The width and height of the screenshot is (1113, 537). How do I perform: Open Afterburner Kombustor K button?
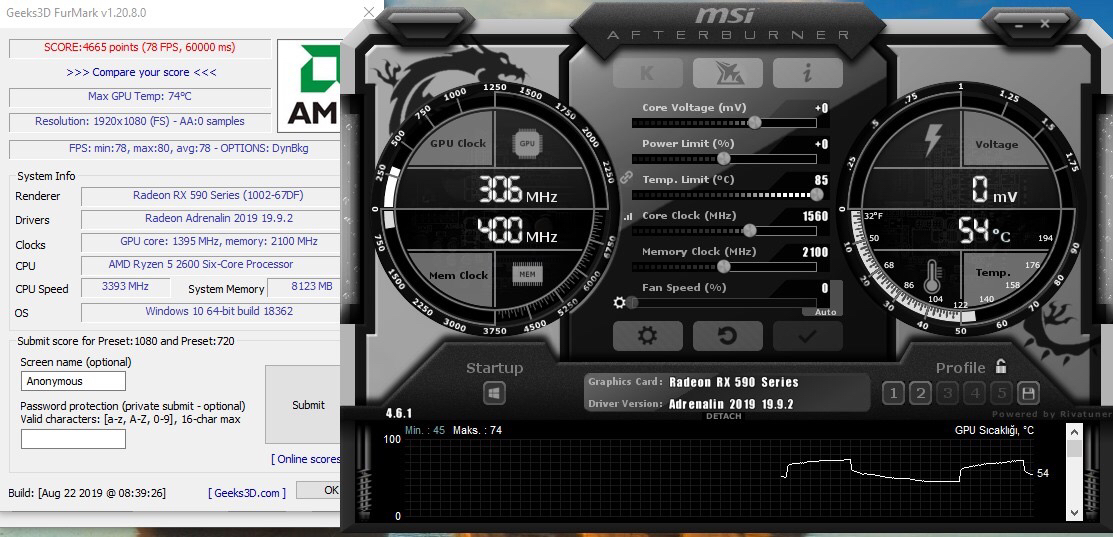(647, 73)
